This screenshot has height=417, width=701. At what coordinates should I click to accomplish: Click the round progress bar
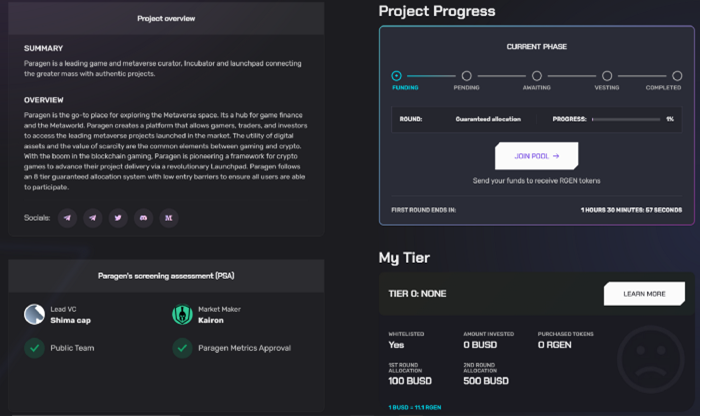click(x=626, y=119)
